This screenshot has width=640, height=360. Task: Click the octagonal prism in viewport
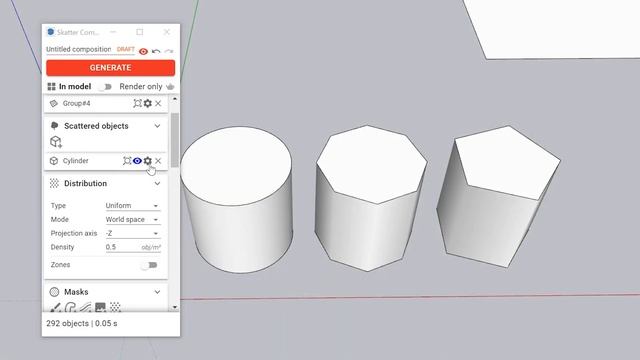[371, 198]
